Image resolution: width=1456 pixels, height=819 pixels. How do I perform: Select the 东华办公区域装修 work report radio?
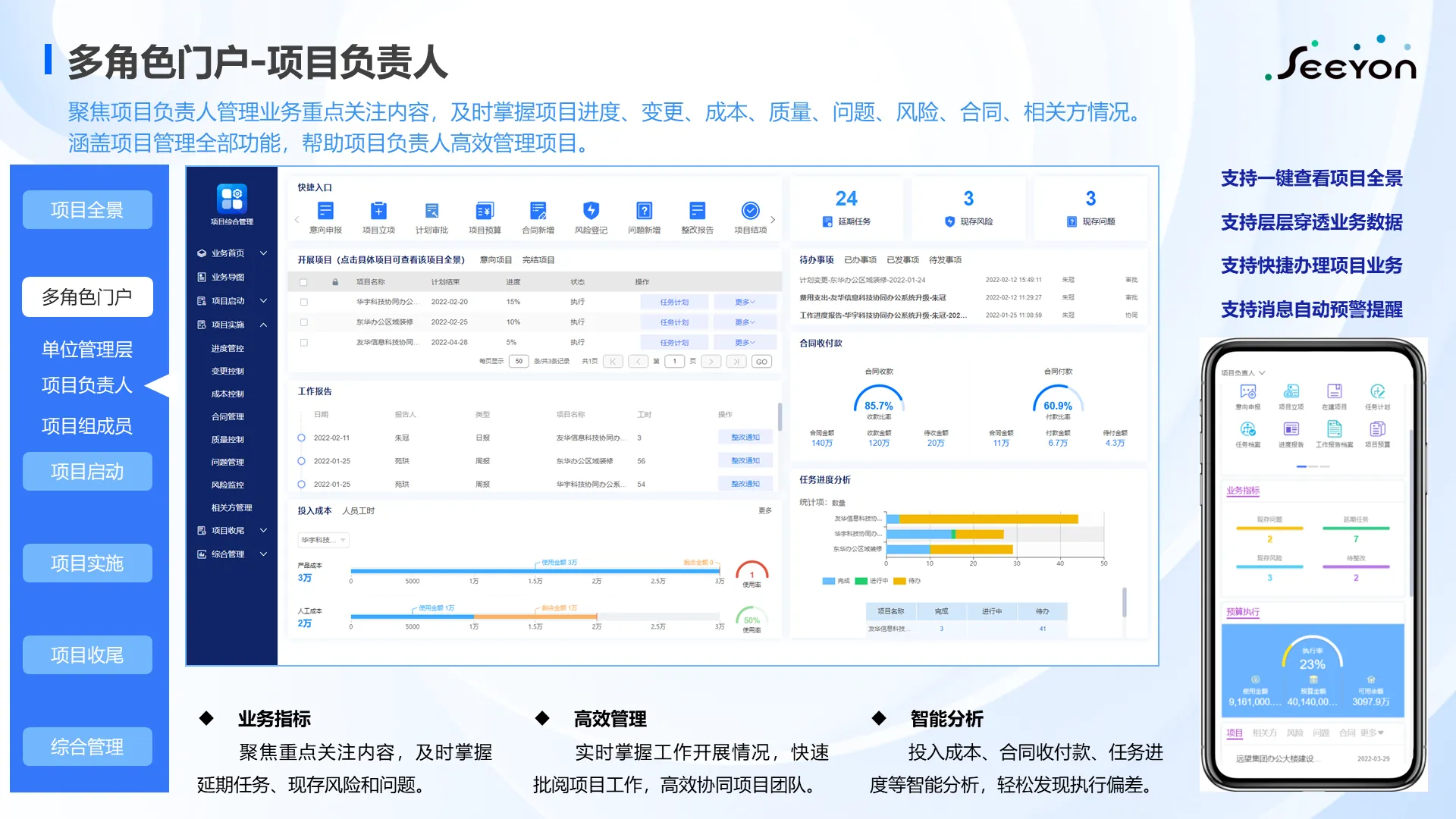click(x=301, y=461)
